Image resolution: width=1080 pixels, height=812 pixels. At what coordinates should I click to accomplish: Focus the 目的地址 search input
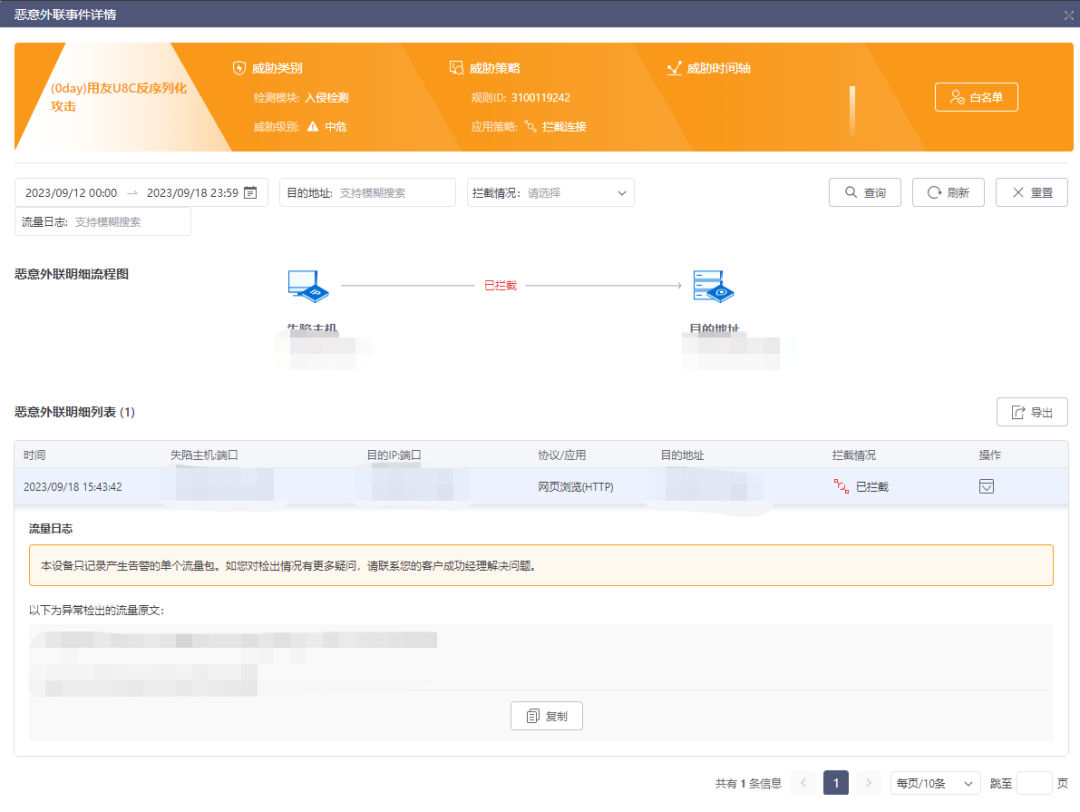pyautogui.click(x=367, y=193)
